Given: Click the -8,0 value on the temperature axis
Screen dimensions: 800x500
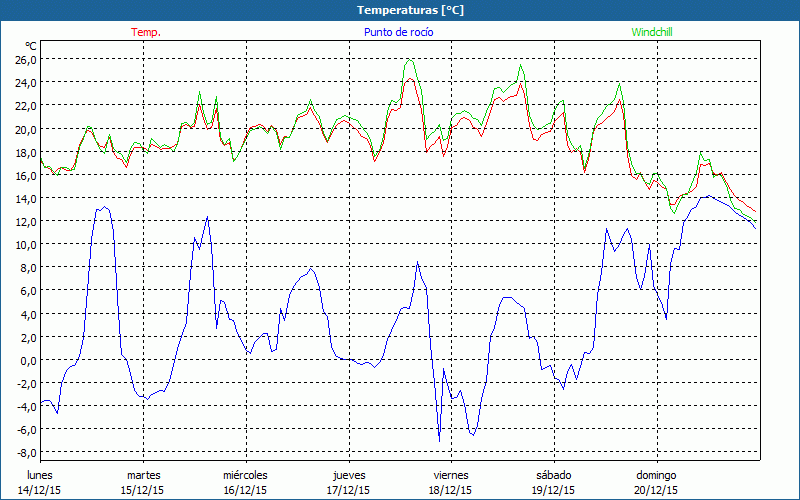Looking at the screenshot, I should (x=26, y=453).
